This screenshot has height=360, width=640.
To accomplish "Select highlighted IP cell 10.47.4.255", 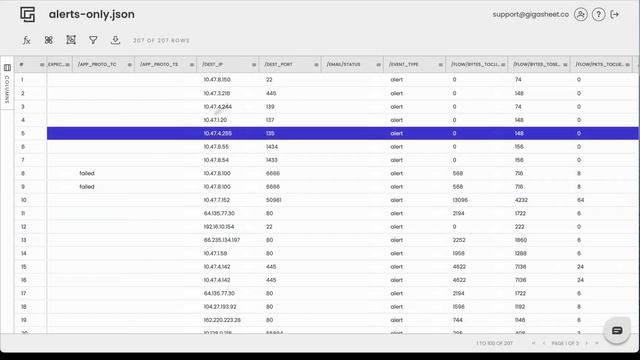I will 218,133.
